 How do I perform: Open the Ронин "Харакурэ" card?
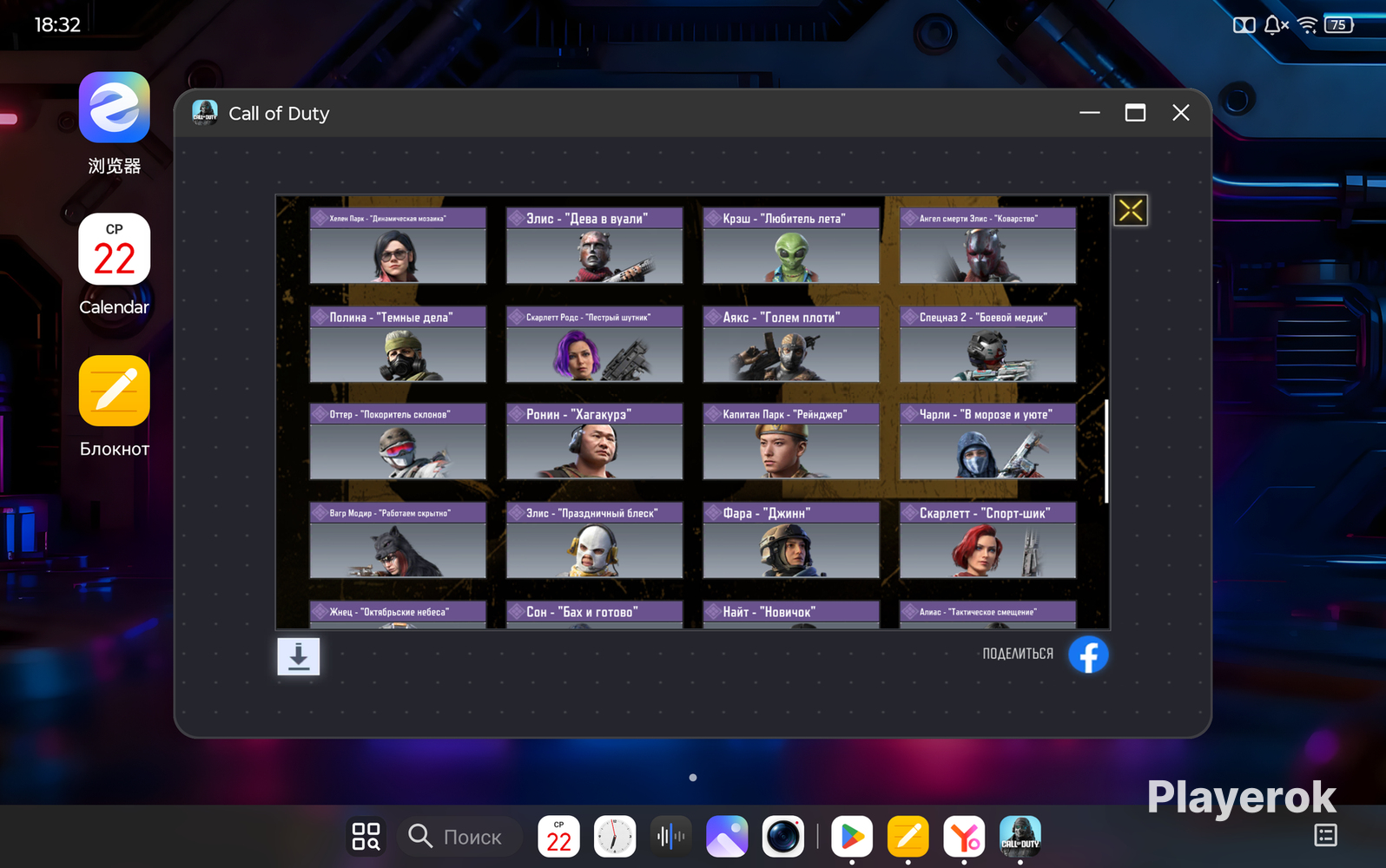point(595,441)
